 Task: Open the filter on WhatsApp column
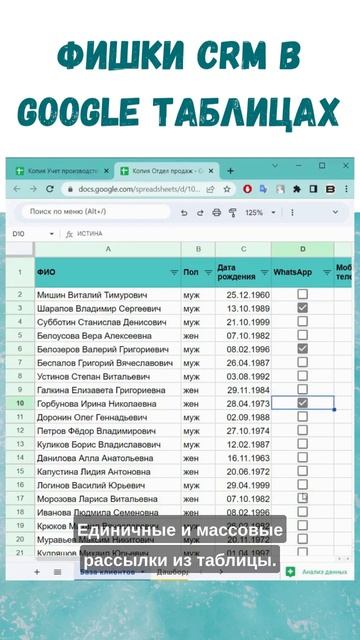(x=327, y=272)
